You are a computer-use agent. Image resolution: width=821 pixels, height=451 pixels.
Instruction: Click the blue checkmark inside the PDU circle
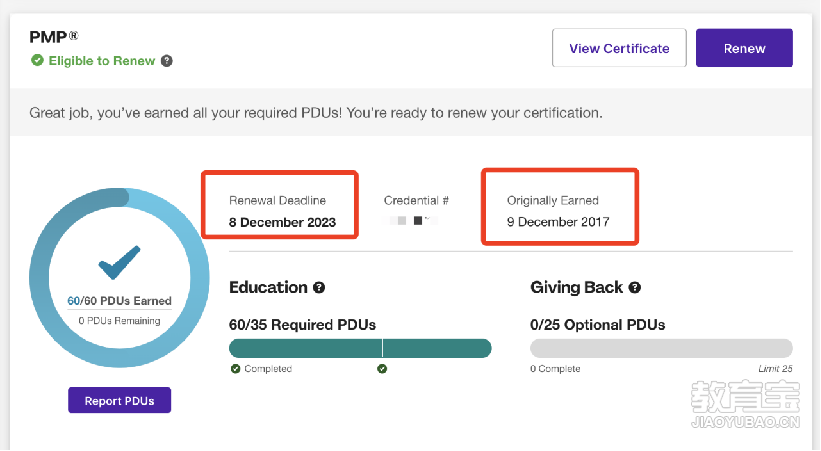pyautogui.click(x=119, y=262)
